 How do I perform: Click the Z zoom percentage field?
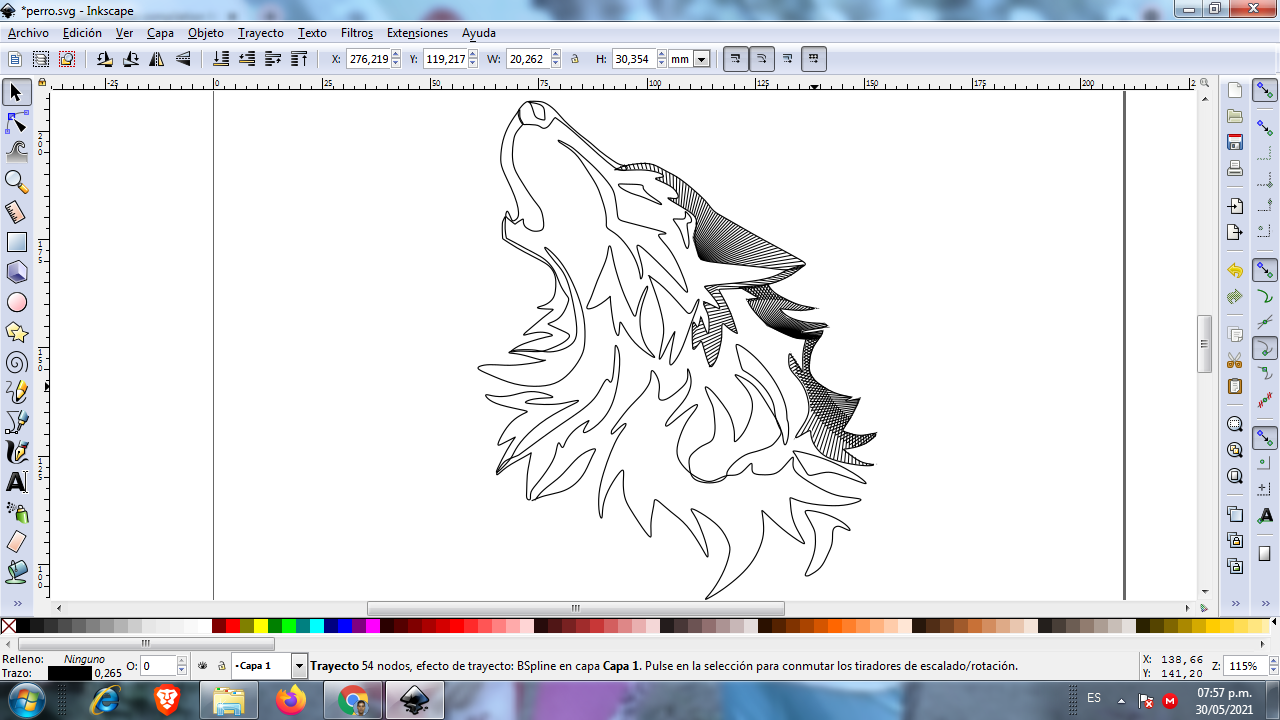point(1244,666)
